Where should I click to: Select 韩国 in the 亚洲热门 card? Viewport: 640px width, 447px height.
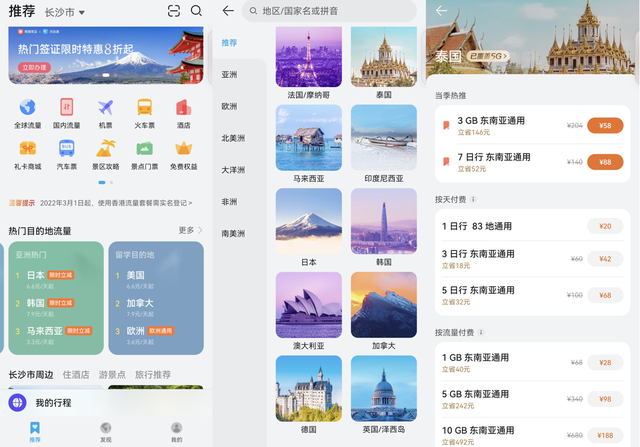pyautogui.click(x=36, y=303)
